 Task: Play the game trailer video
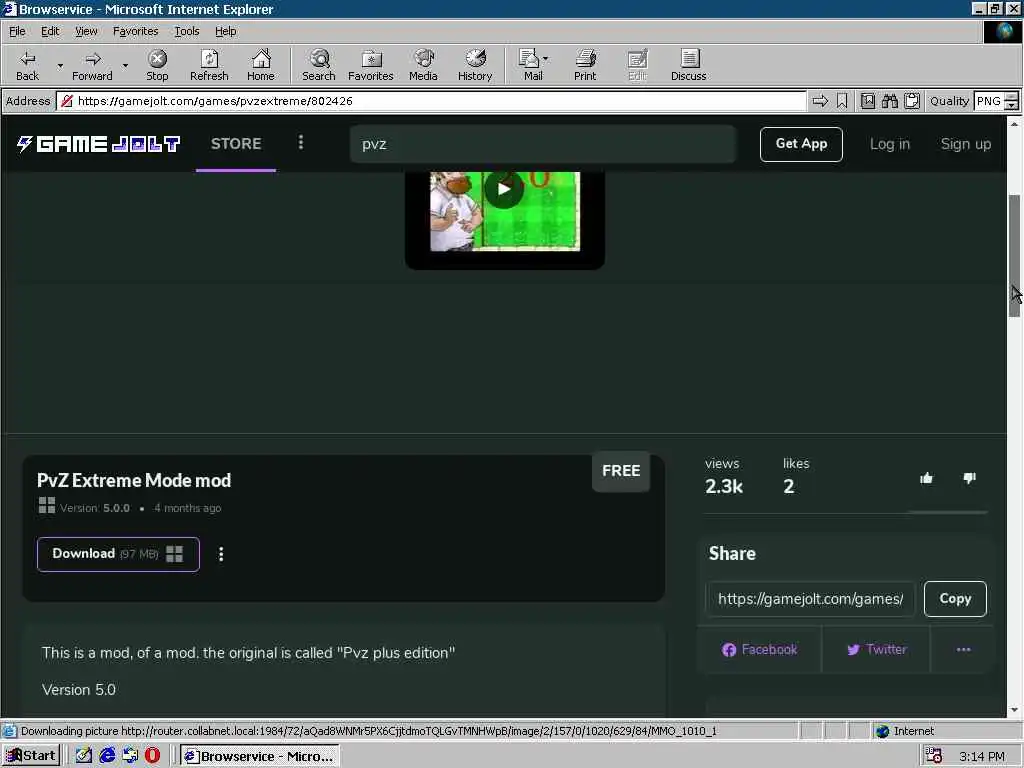click(x=503, y=189)
